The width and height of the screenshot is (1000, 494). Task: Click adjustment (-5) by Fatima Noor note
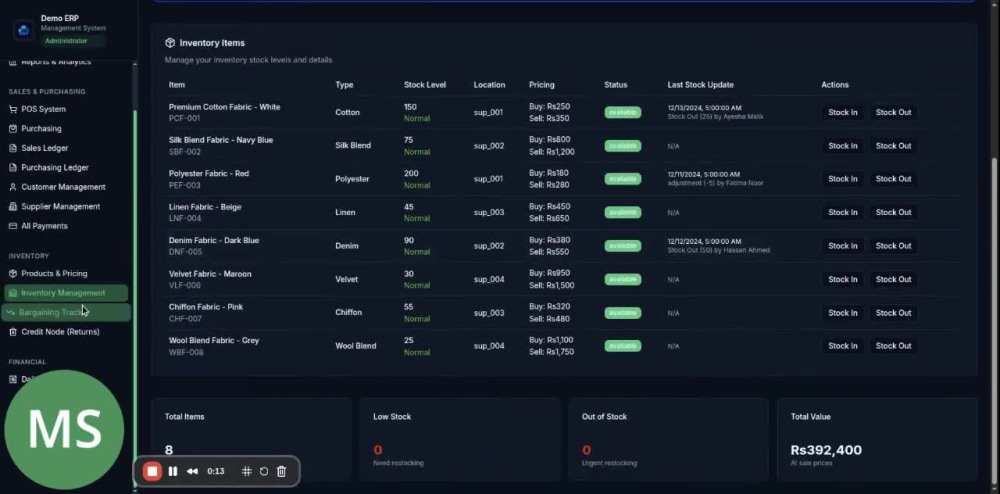[x=715, y=183]
